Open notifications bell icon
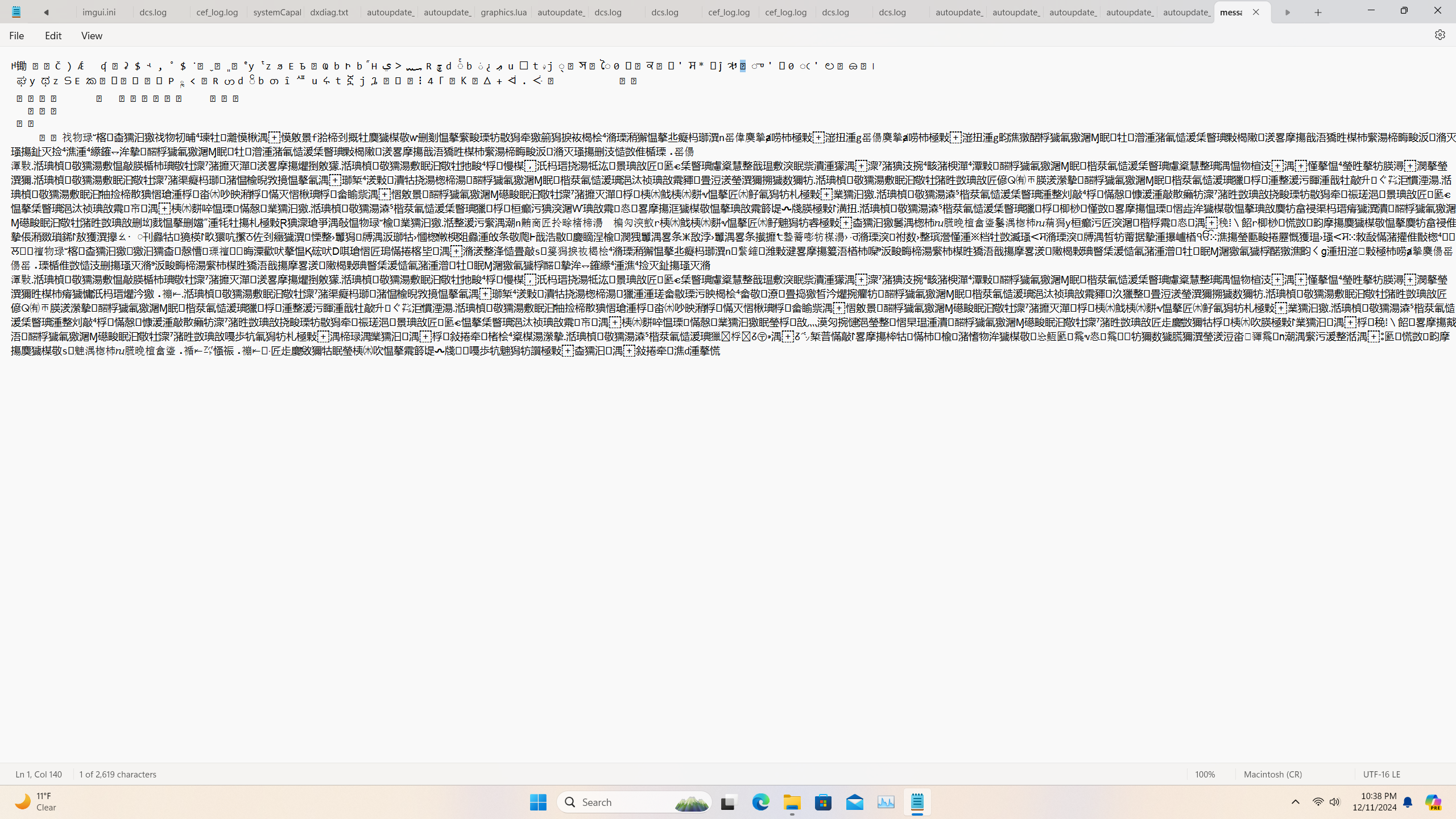 1408,802
